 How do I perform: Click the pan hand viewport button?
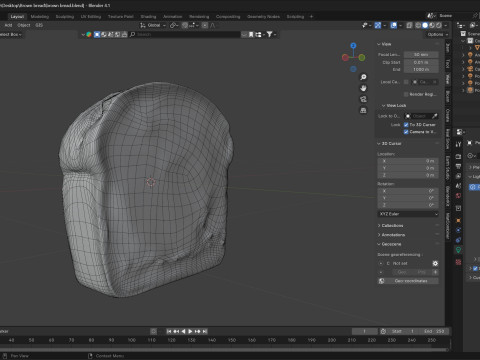363,88
